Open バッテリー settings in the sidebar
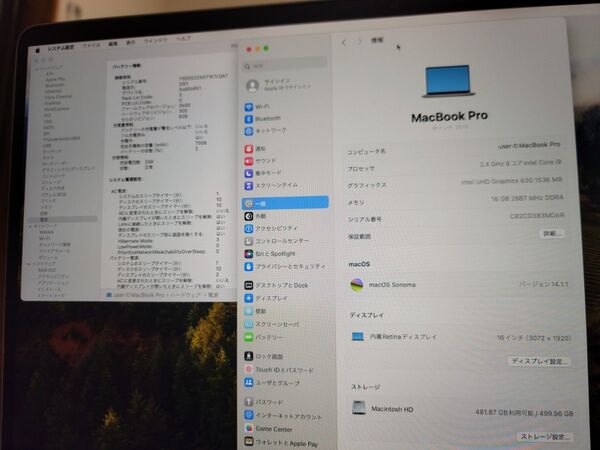The image size is (600, 450). click(x=264, y=337)
